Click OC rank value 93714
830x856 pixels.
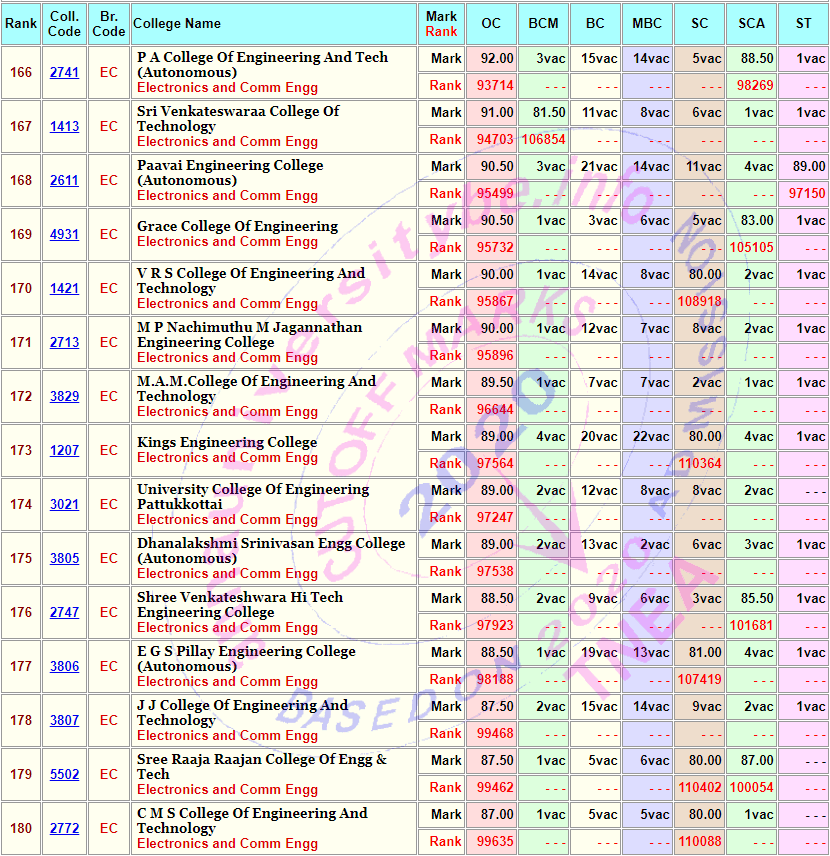coord(495,86)
